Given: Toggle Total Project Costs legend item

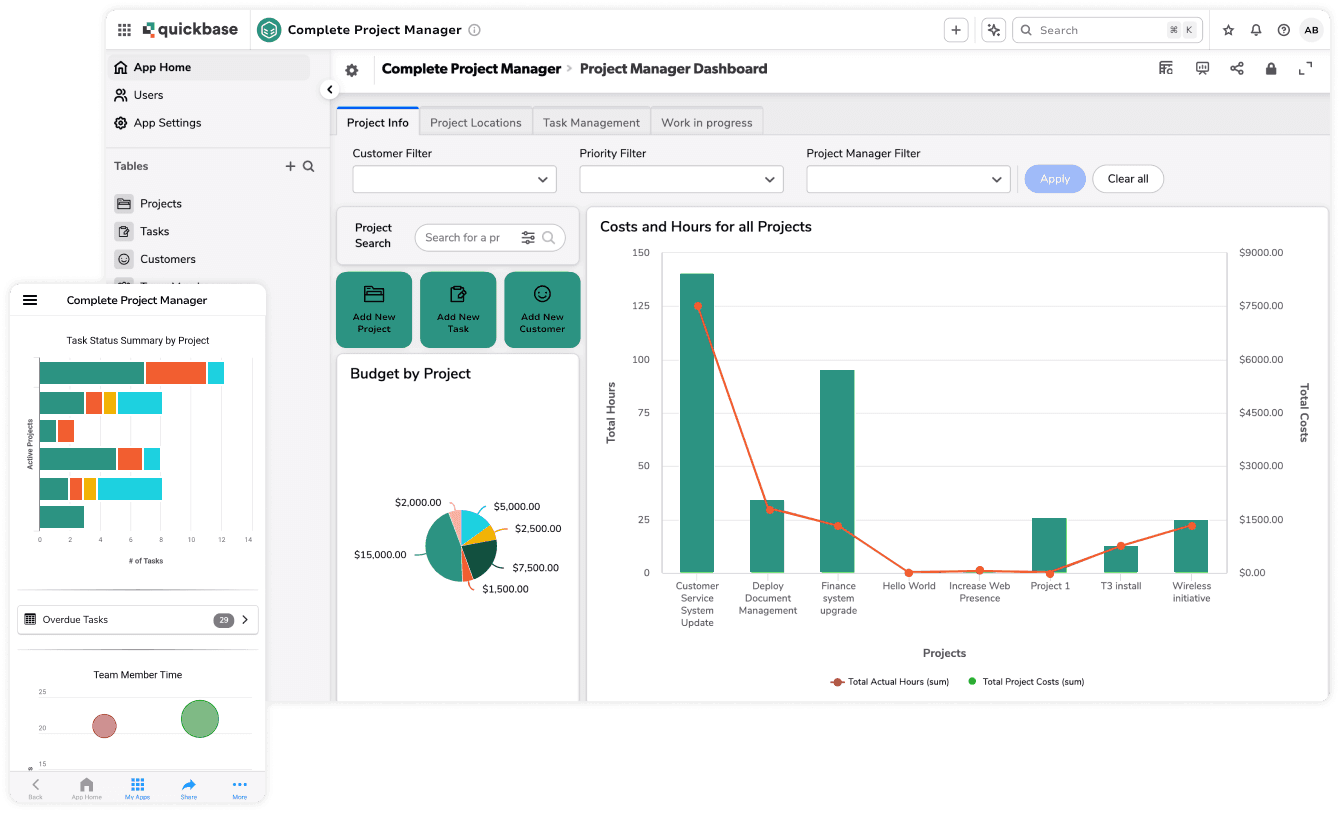Looking at the screenshot, I should point(1026,681).
